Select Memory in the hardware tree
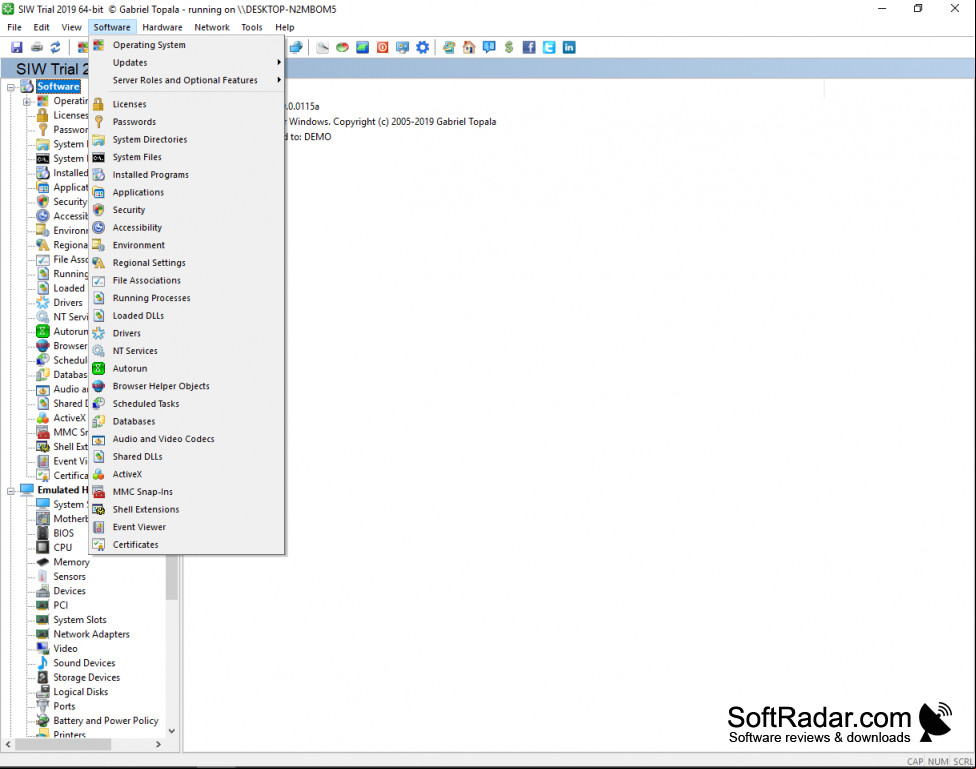Screen dimensions: 976x769 tap(71, 562)
